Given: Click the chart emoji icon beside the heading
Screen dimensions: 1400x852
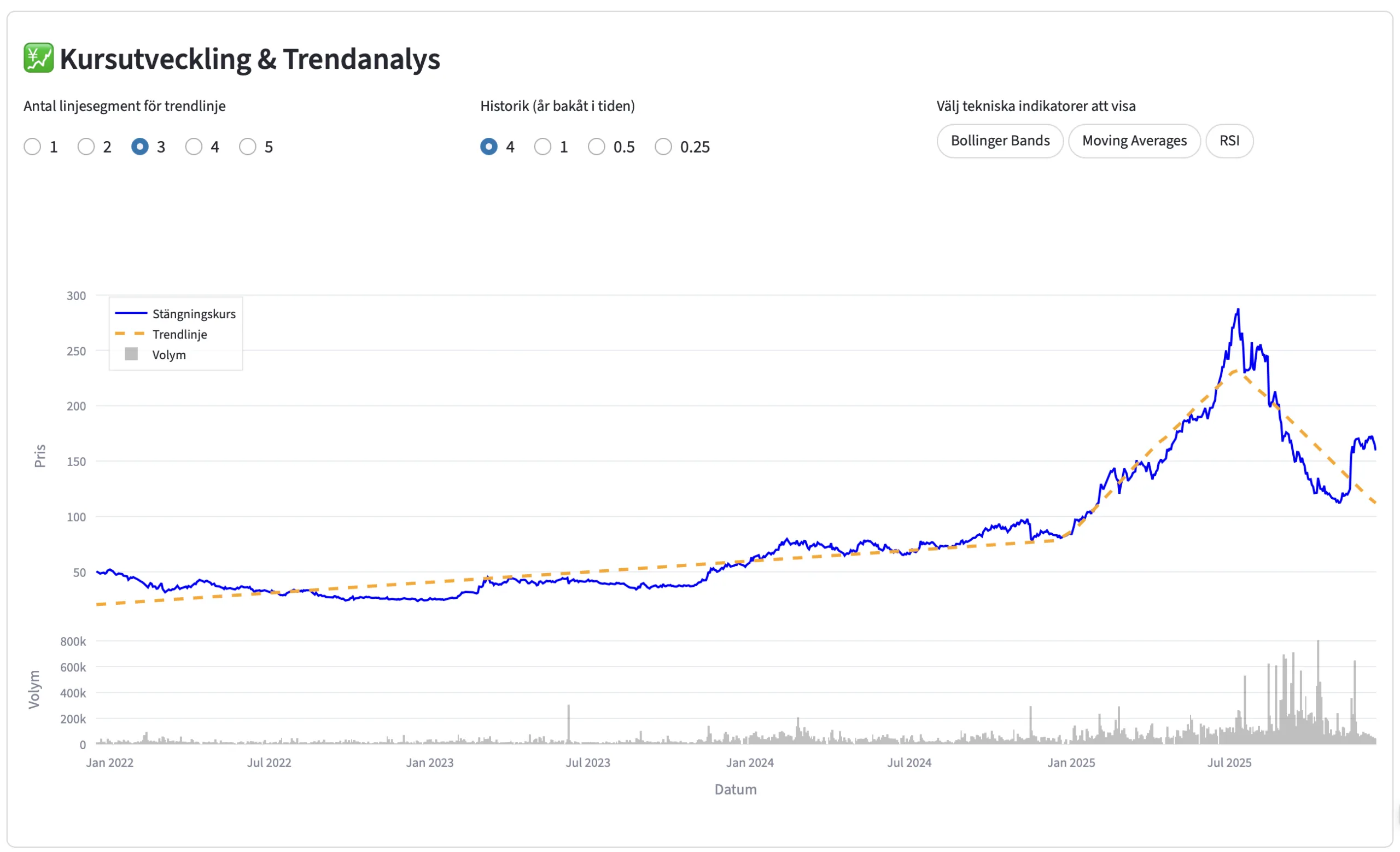Looking at the screenshot, I should 39,59.
